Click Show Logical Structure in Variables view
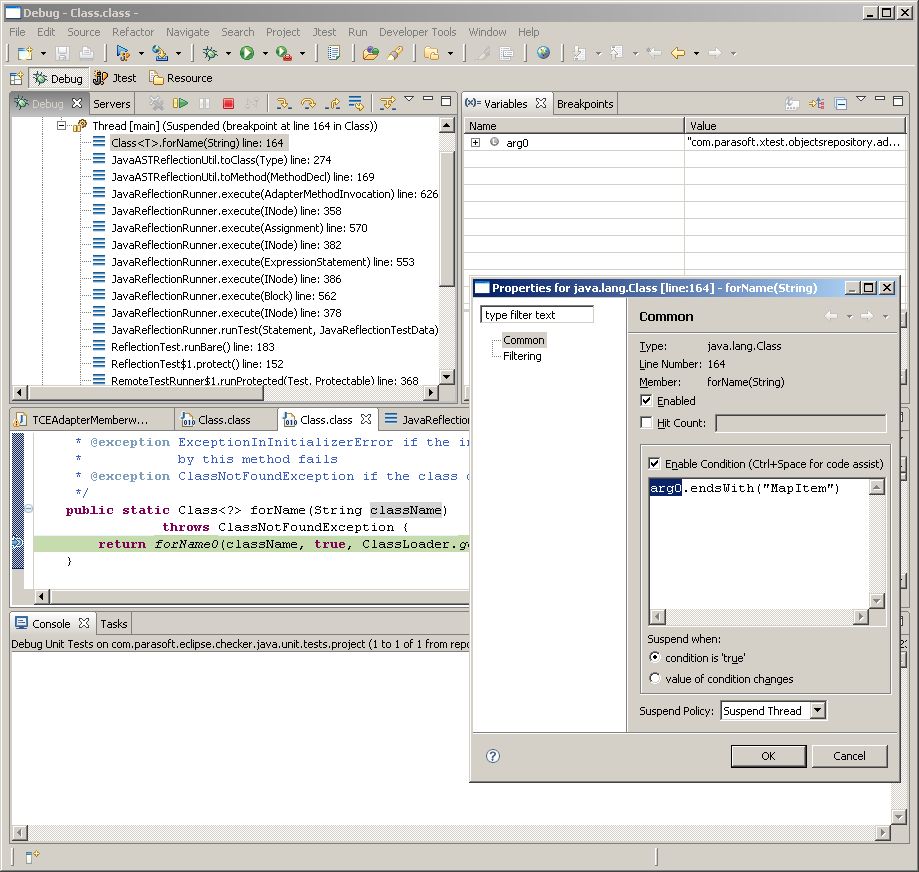The height and width of the screenshot is (872, 919). (x=816, y=104)
